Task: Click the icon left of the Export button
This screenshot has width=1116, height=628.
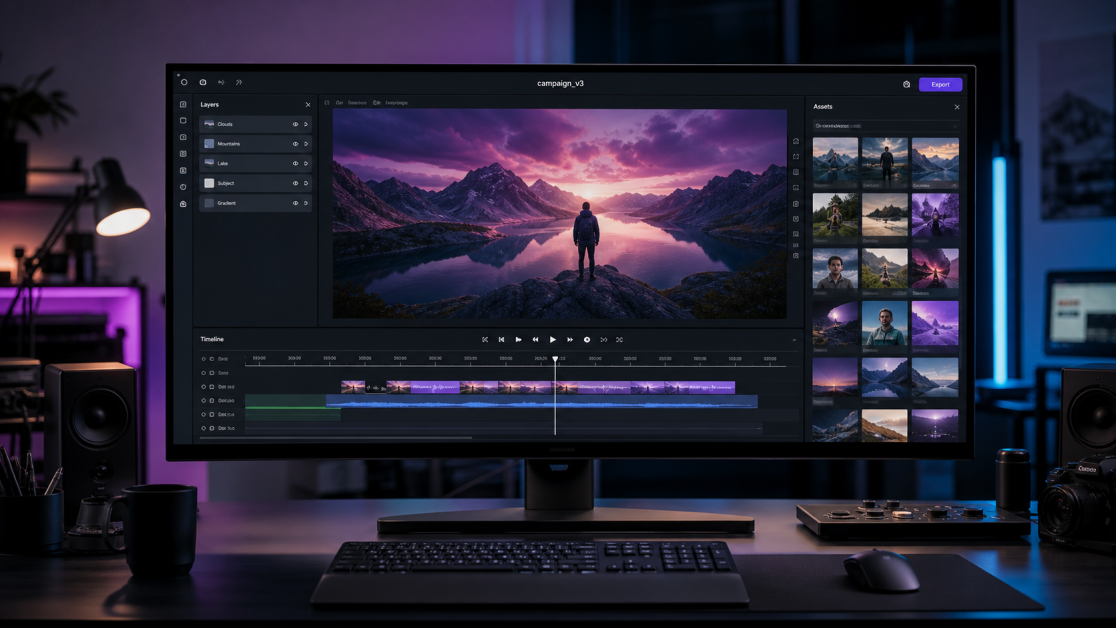Action: pos(906,84)
